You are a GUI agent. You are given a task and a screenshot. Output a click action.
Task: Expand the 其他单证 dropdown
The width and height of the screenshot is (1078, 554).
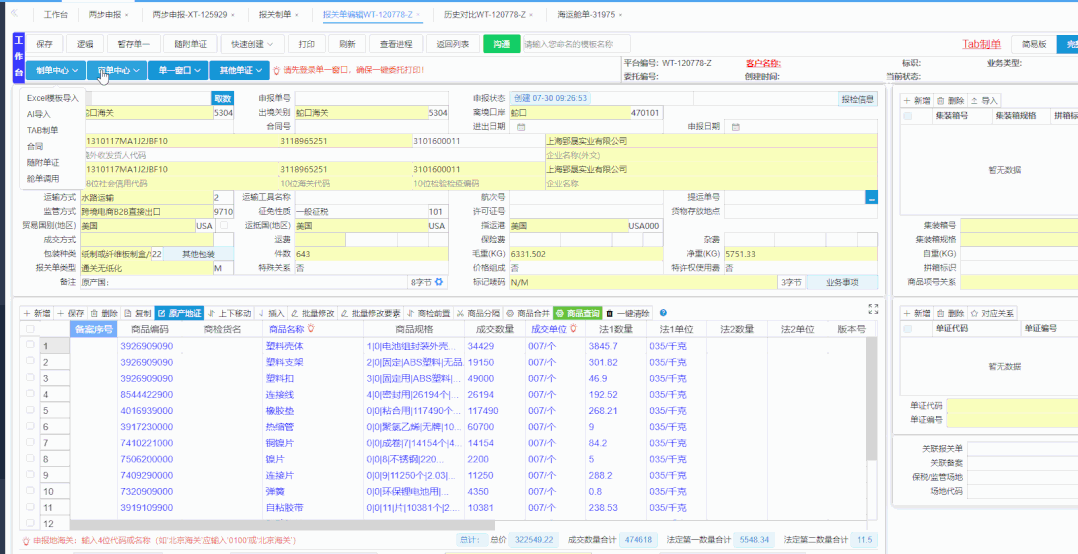[240, 70]
